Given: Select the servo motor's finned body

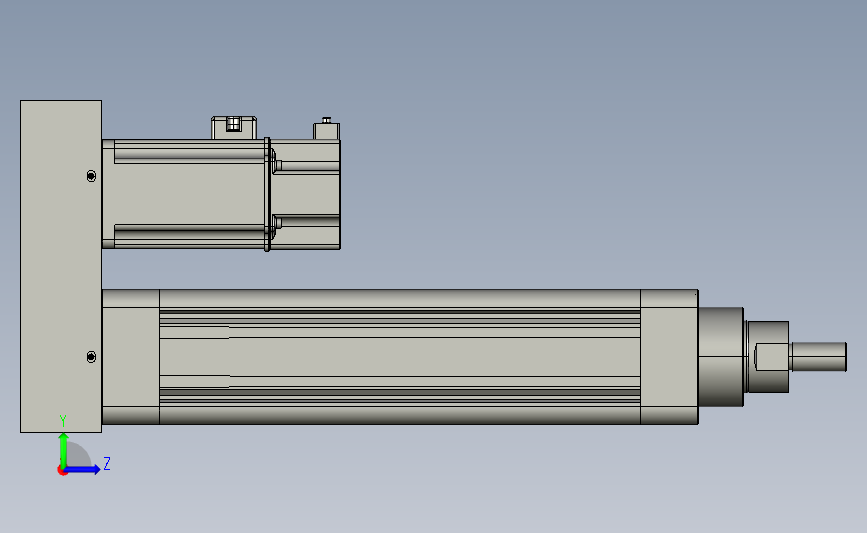Looking at the screenshot, I should 184,194.
